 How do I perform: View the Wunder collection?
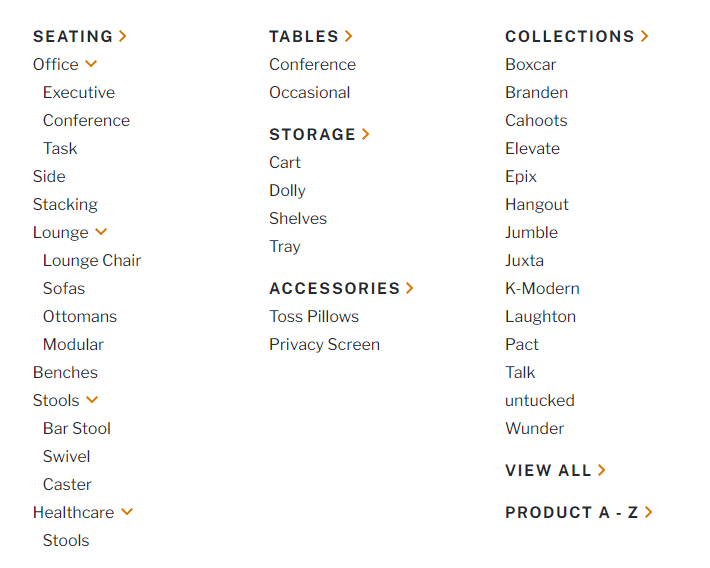click(x=535, y=428)
